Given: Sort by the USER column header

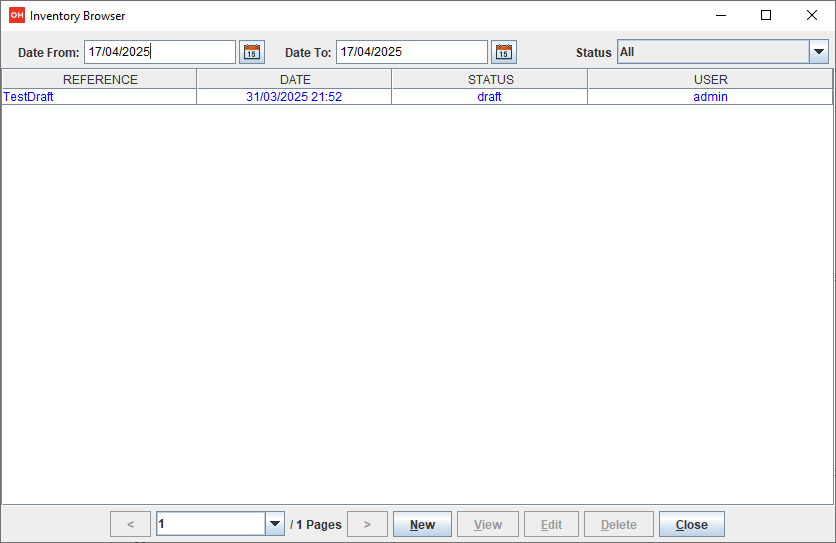Looking at the screenshot, I should [710, 79].
